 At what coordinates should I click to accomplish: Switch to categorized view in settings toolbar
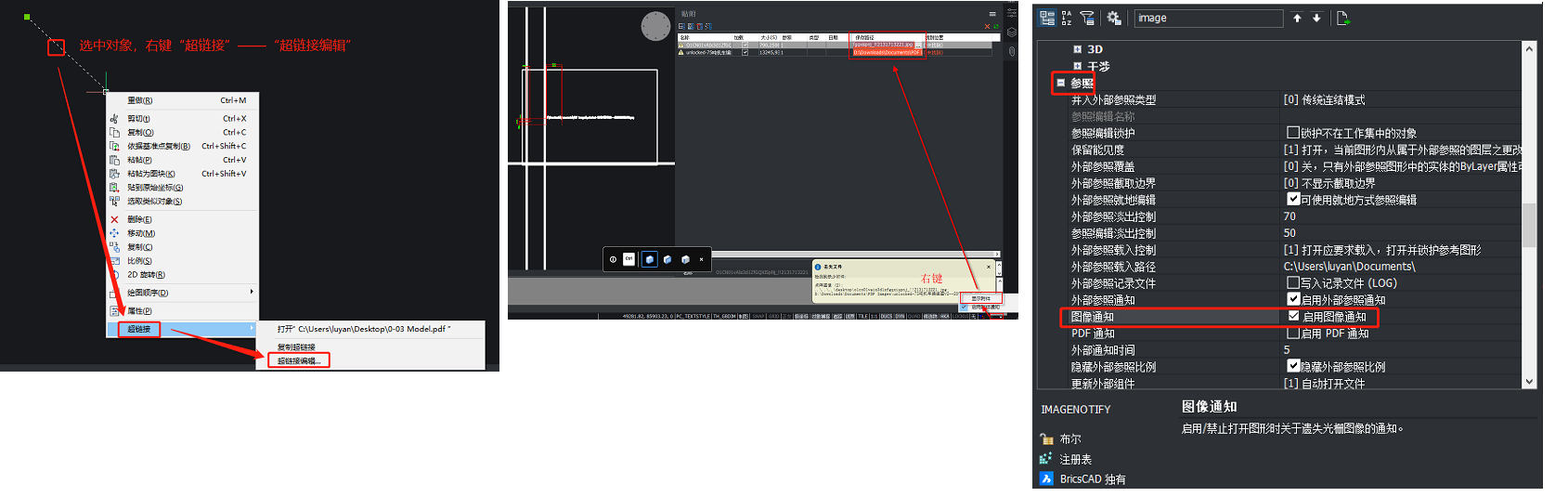pos(1047,18)
